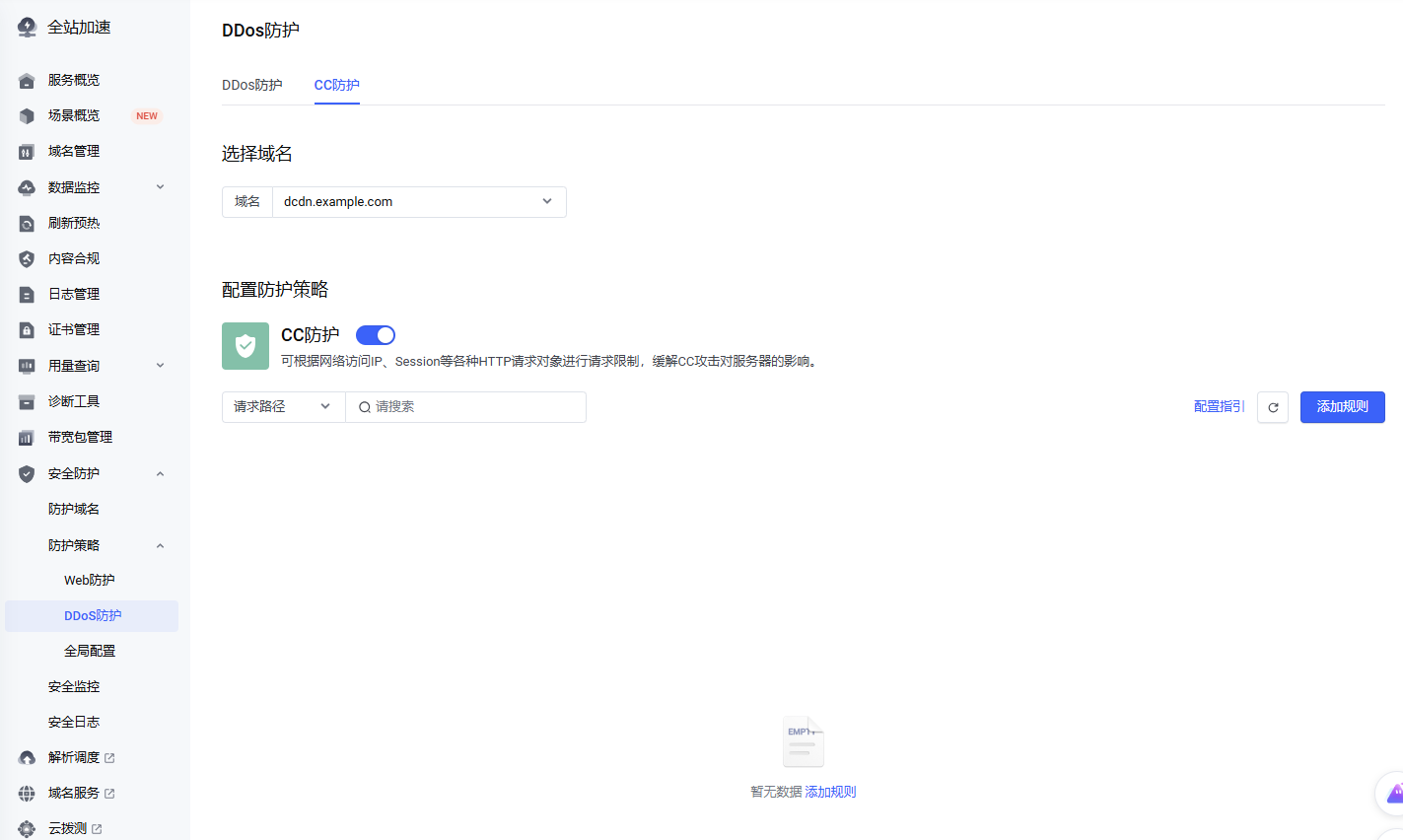
Task: Click the 请搜索 search input field
Action: [x=473, y=407]
